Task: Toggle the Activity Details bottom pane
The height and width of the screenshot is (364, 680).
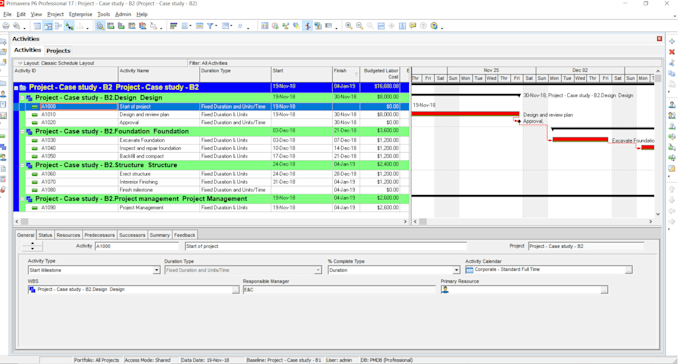Action: tap(100, 26)
